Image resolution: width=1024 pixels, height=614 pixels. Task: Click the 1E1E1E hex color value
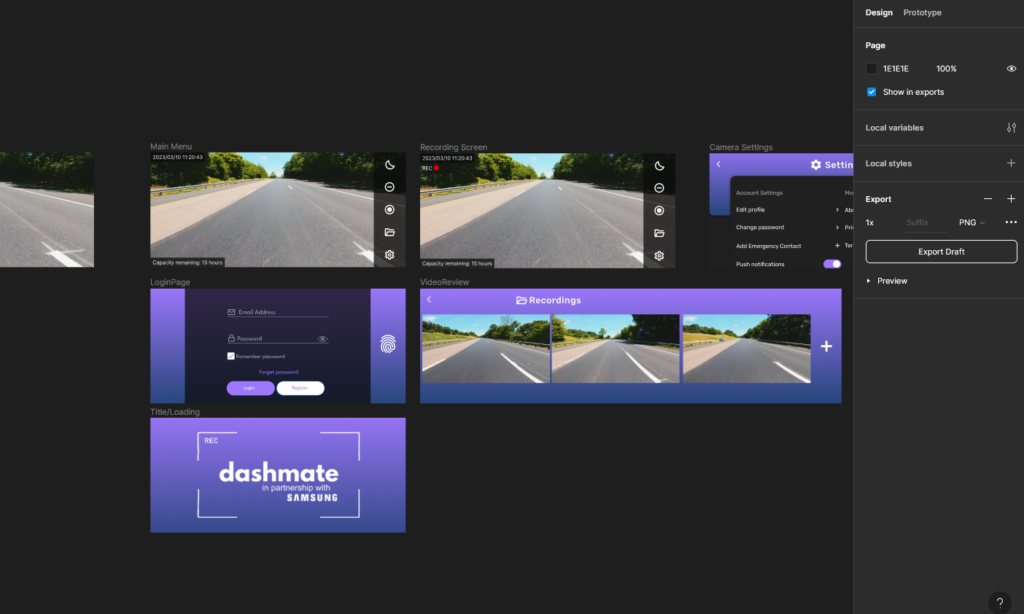click(x=895, y=69)
